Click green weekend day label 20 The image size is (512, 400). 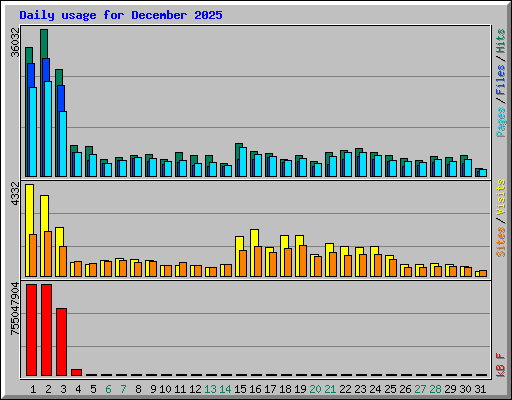[315, 389]
